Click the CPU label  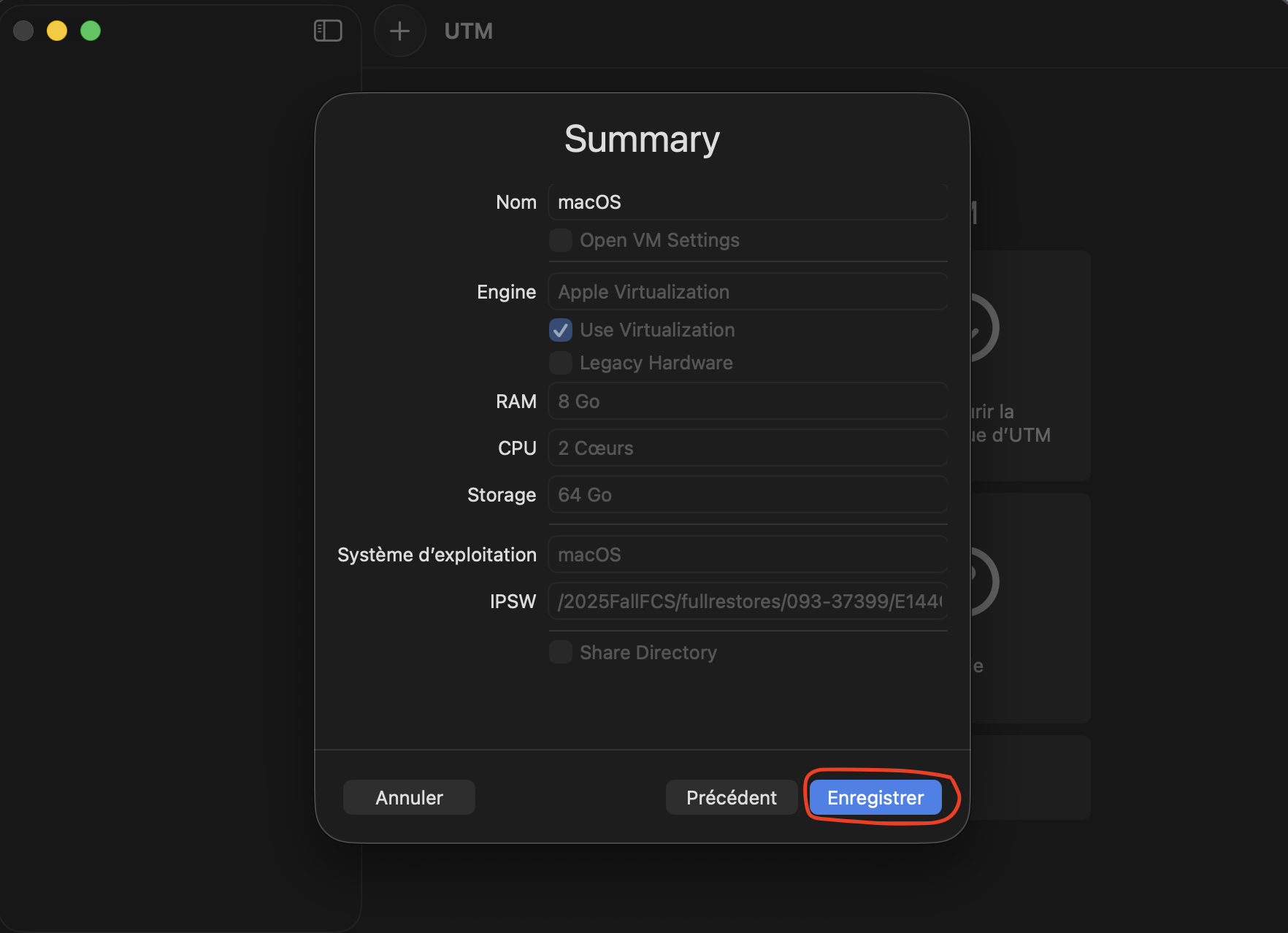point(518,448)
